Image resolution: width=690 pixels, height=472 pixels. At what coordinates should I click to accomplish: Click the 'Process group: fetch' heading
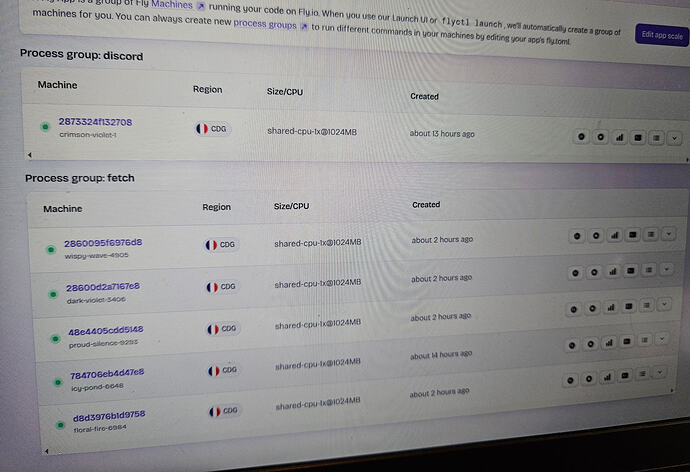pyautogui.click(x=80, y=178)
